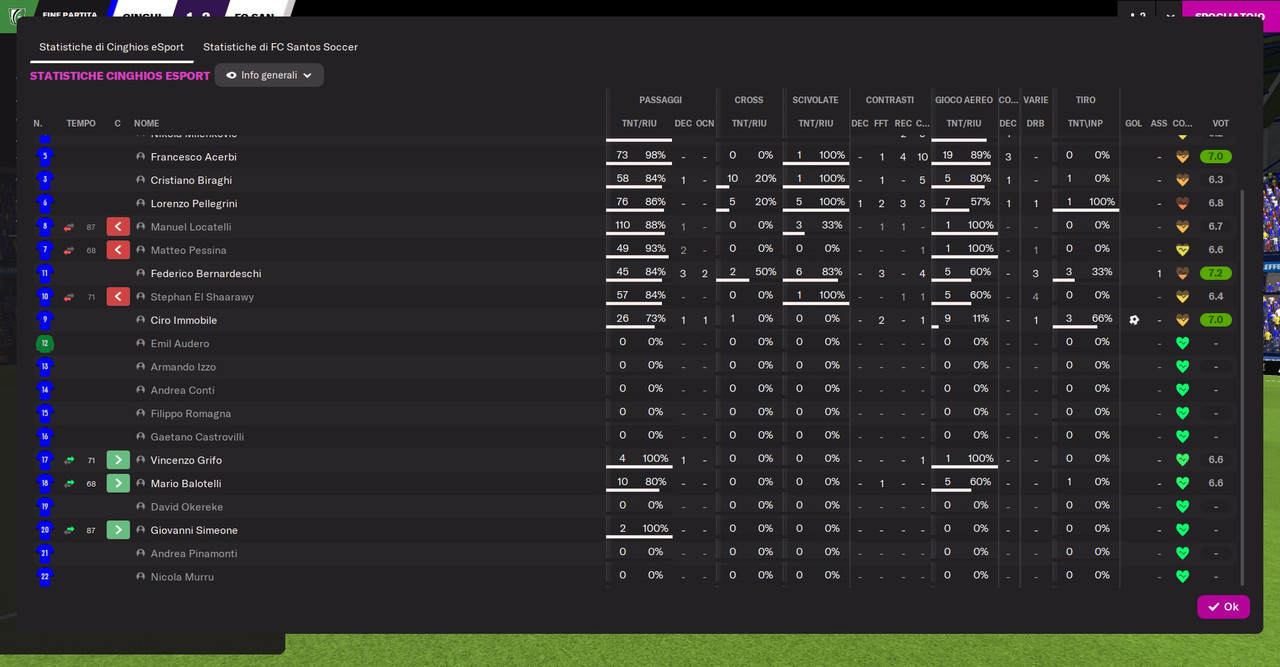Viewport: 1280px width, 667px height.
Task: Click Emil Audero's green condition heart
Action: [1182, 343]
